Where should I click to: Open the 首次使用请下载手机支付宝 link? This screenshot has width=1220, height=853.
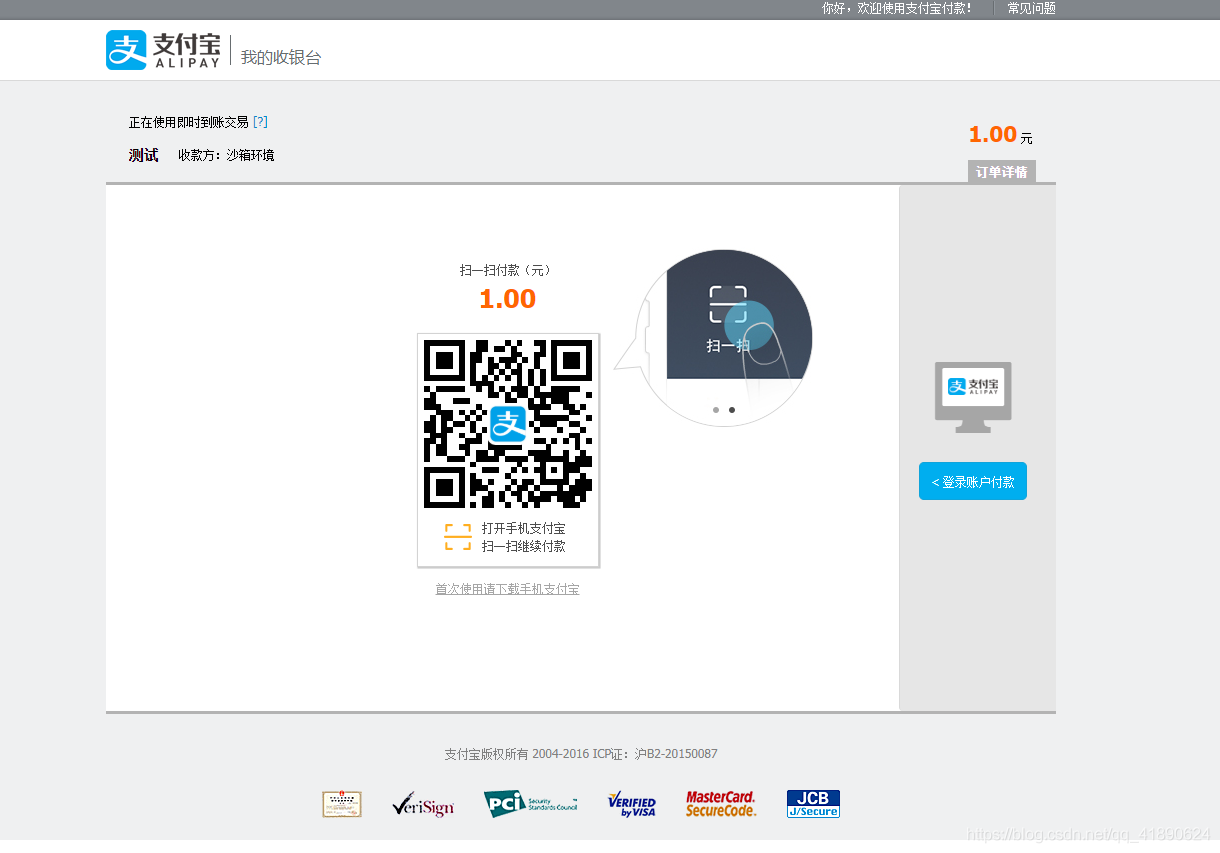[x=507, y=589]
